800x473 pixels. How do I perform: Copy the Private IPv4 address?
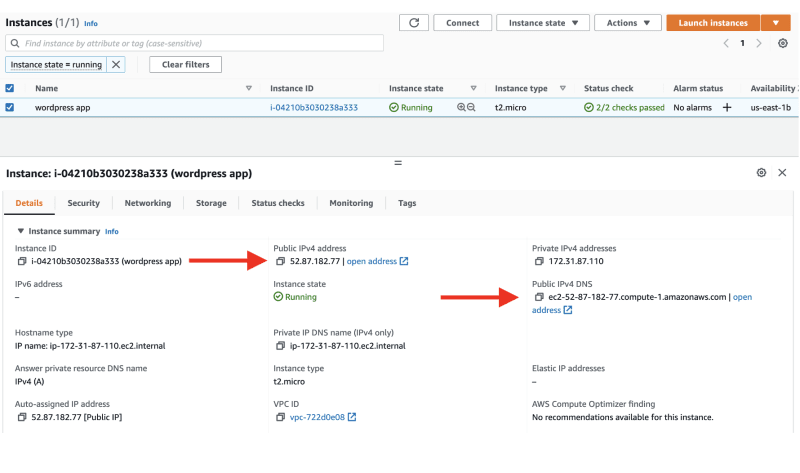pos(539,261)
